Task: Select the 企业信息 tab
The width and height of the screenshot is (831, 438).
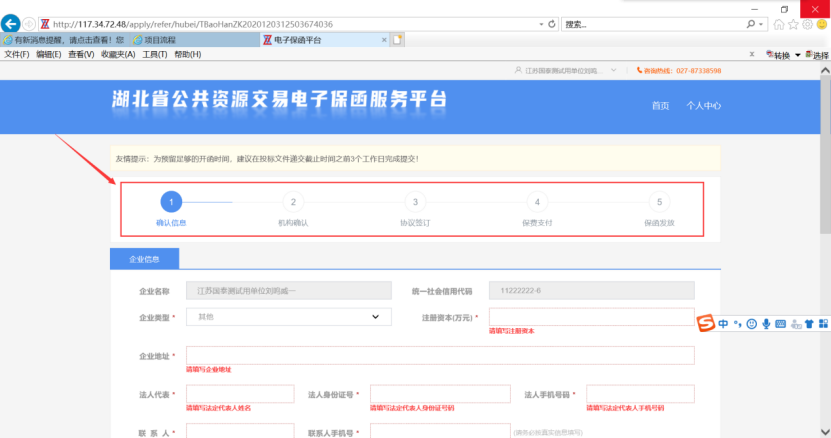Action: click(144, 258)
